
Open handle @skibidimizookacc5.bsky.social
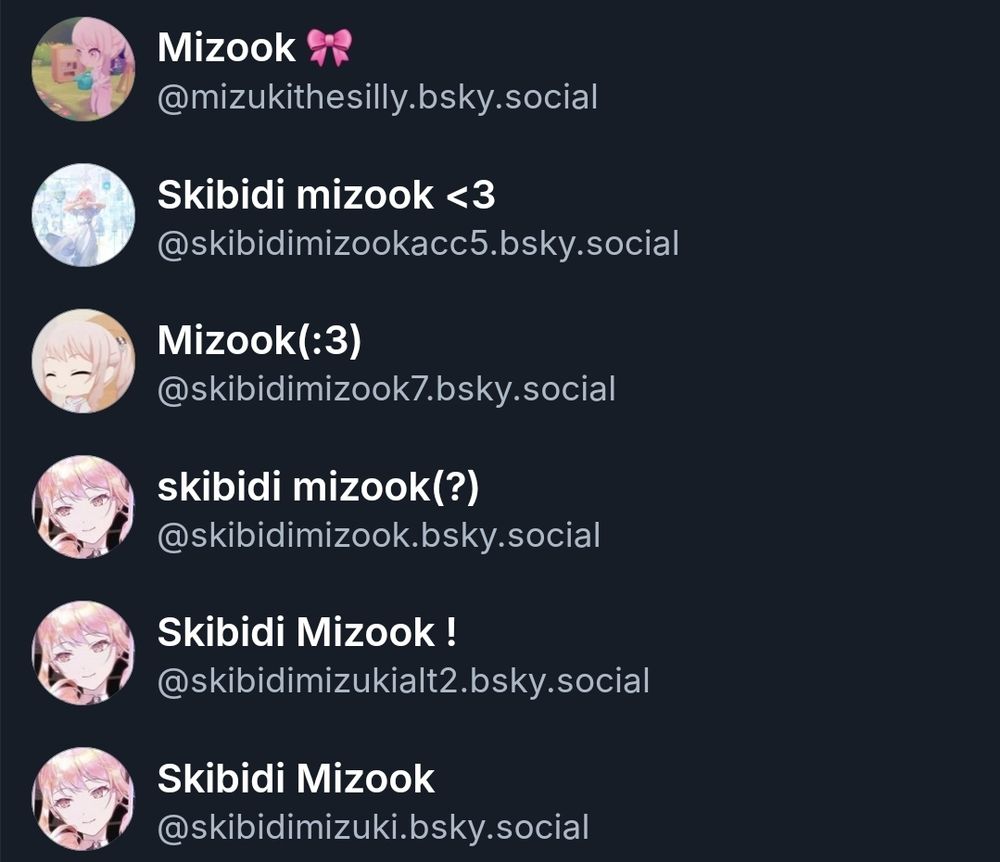pos(418,244)
